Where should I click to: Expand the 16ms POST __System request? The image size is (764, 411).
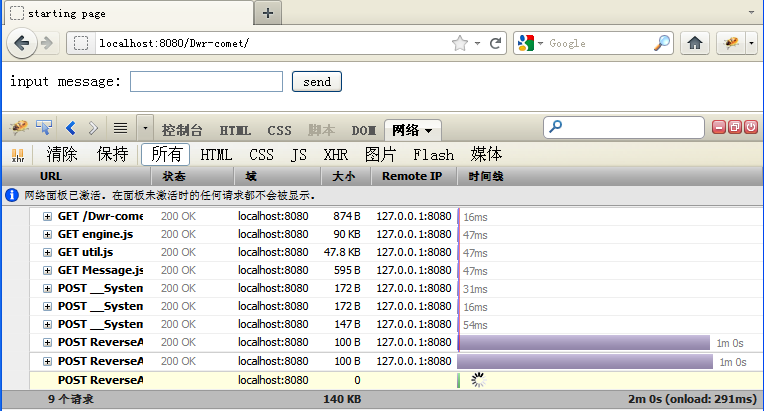coord(47,306)
